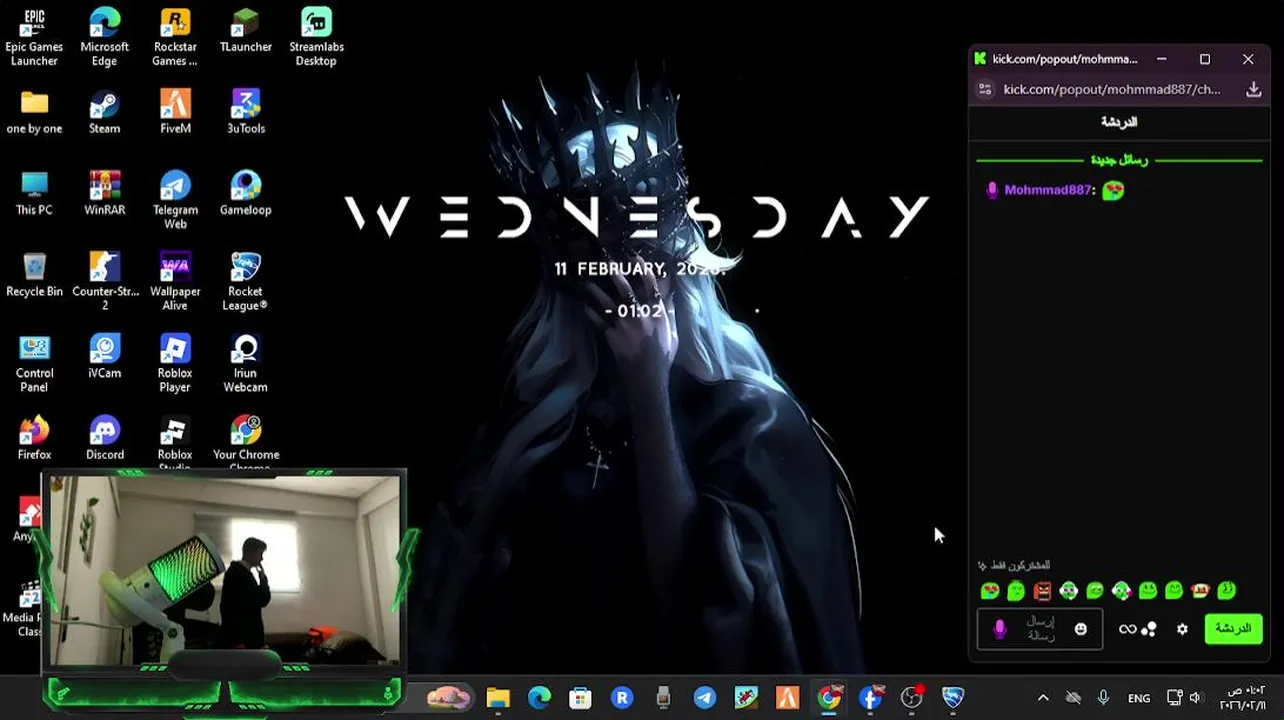
Task: Open Microsoft Store from the taskbar
Action: click(x=580, y=697)
